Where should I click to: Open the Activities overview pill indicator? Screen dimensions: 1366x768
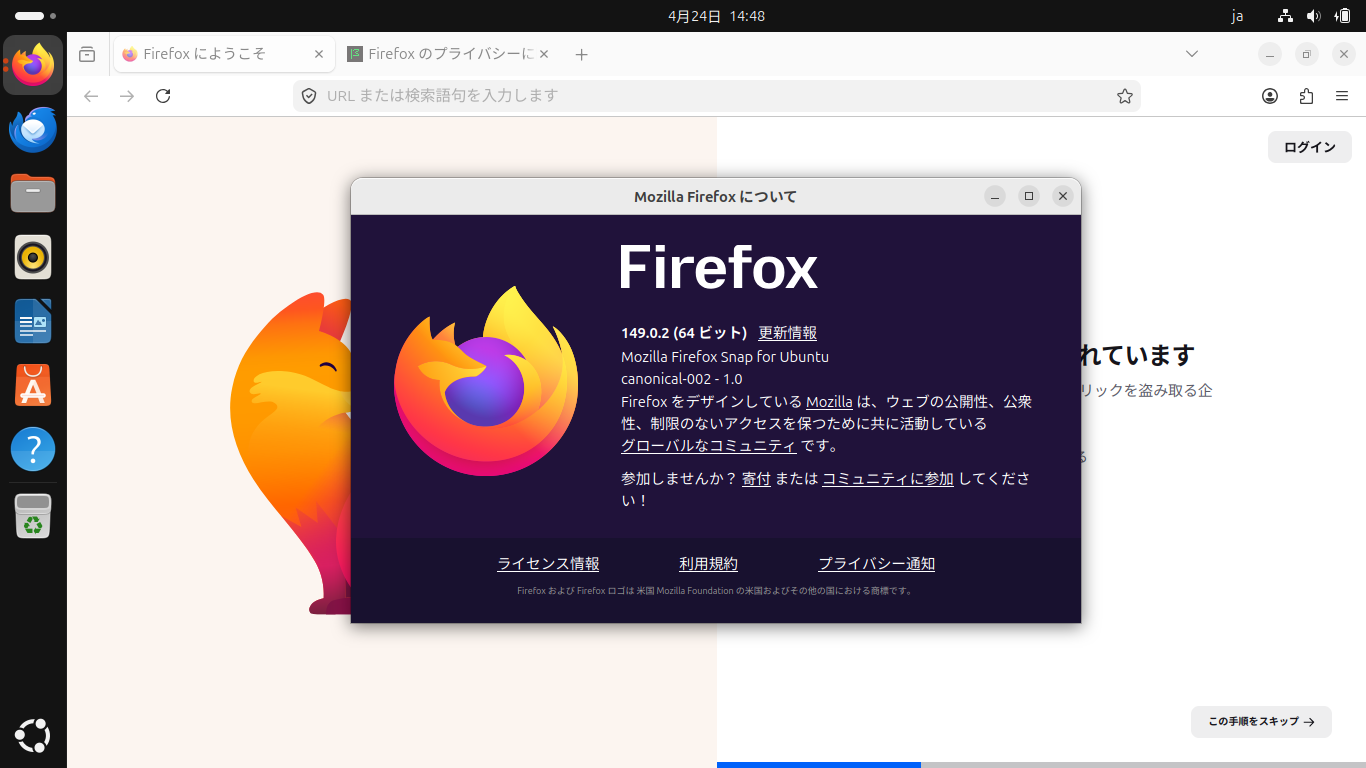point(36,16)
